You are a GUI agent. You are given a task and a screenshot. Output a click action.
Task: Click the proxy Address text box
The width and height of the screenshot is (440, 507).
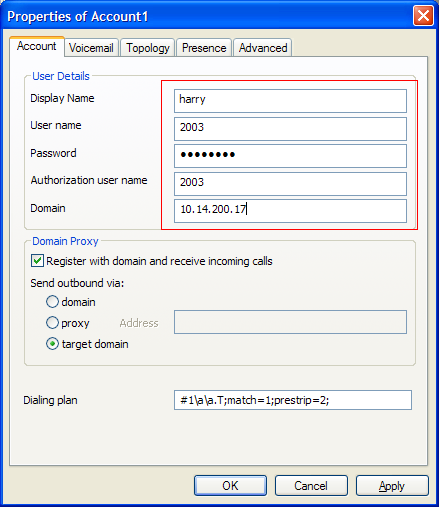(290, 322)
